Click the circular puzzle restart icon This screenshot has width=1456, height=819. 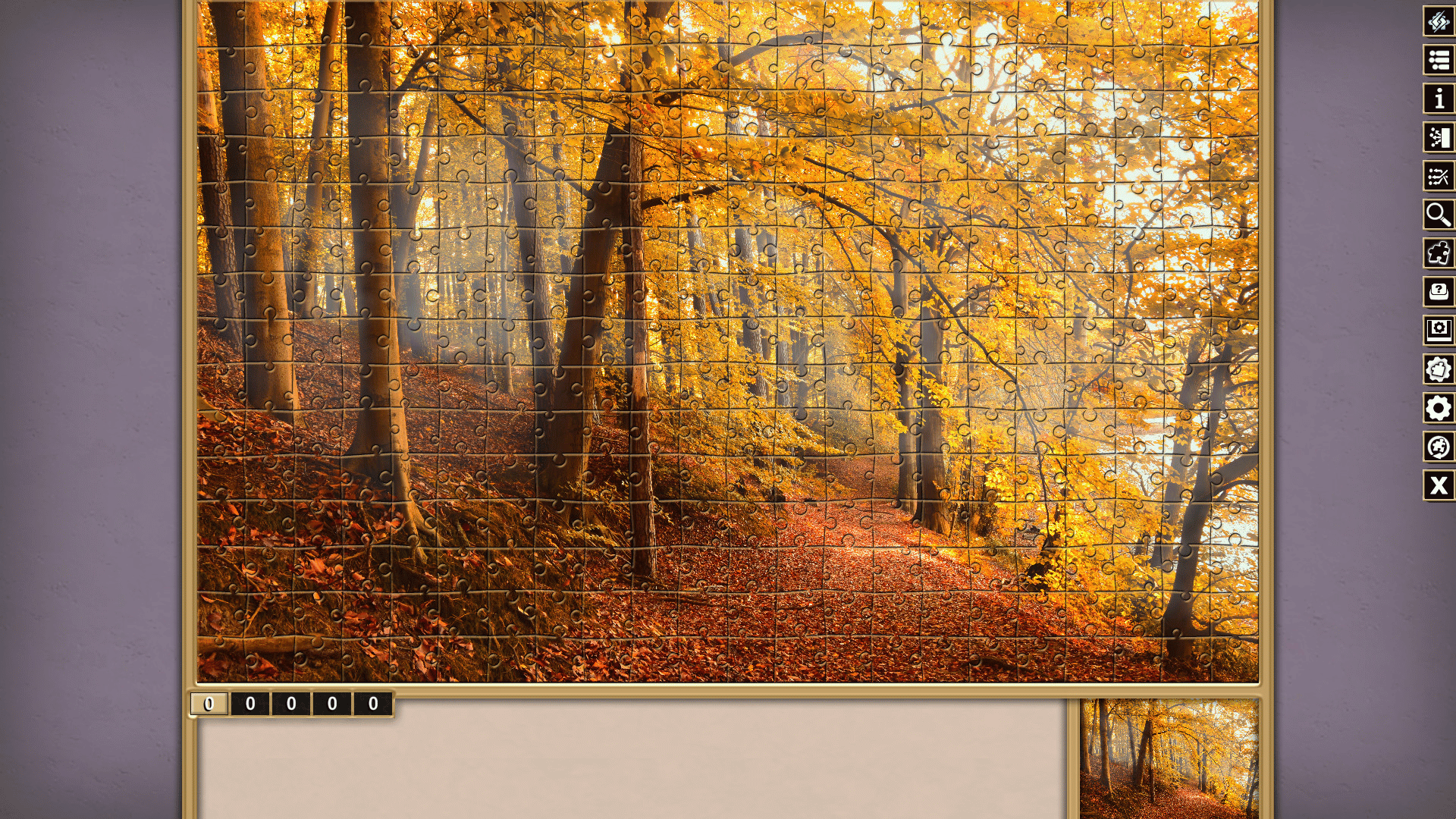pos(1438,447)
